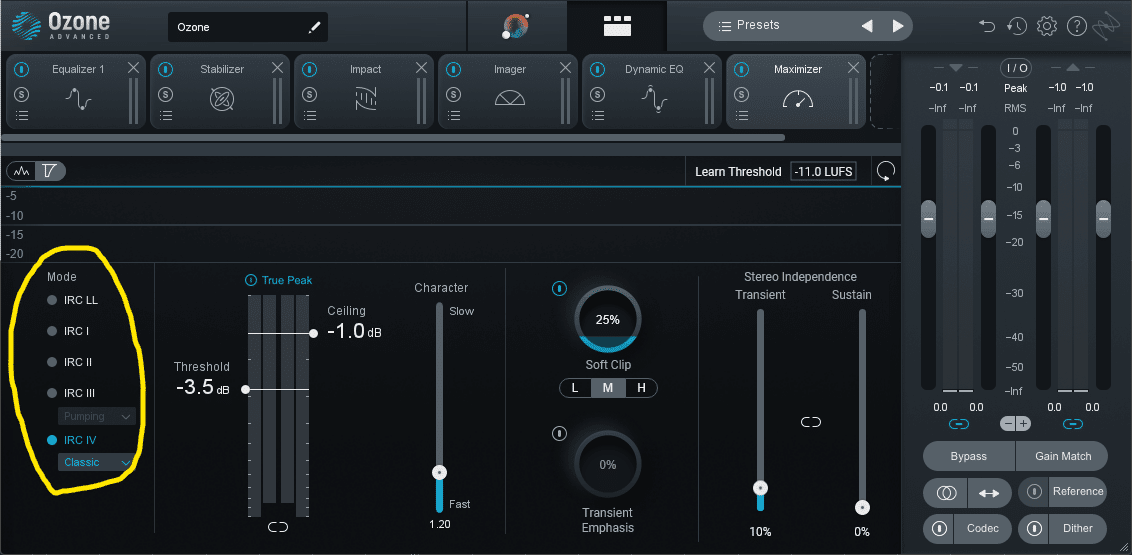Go to previous preset arrow
Screen dimensions: 1132x555
867,26
